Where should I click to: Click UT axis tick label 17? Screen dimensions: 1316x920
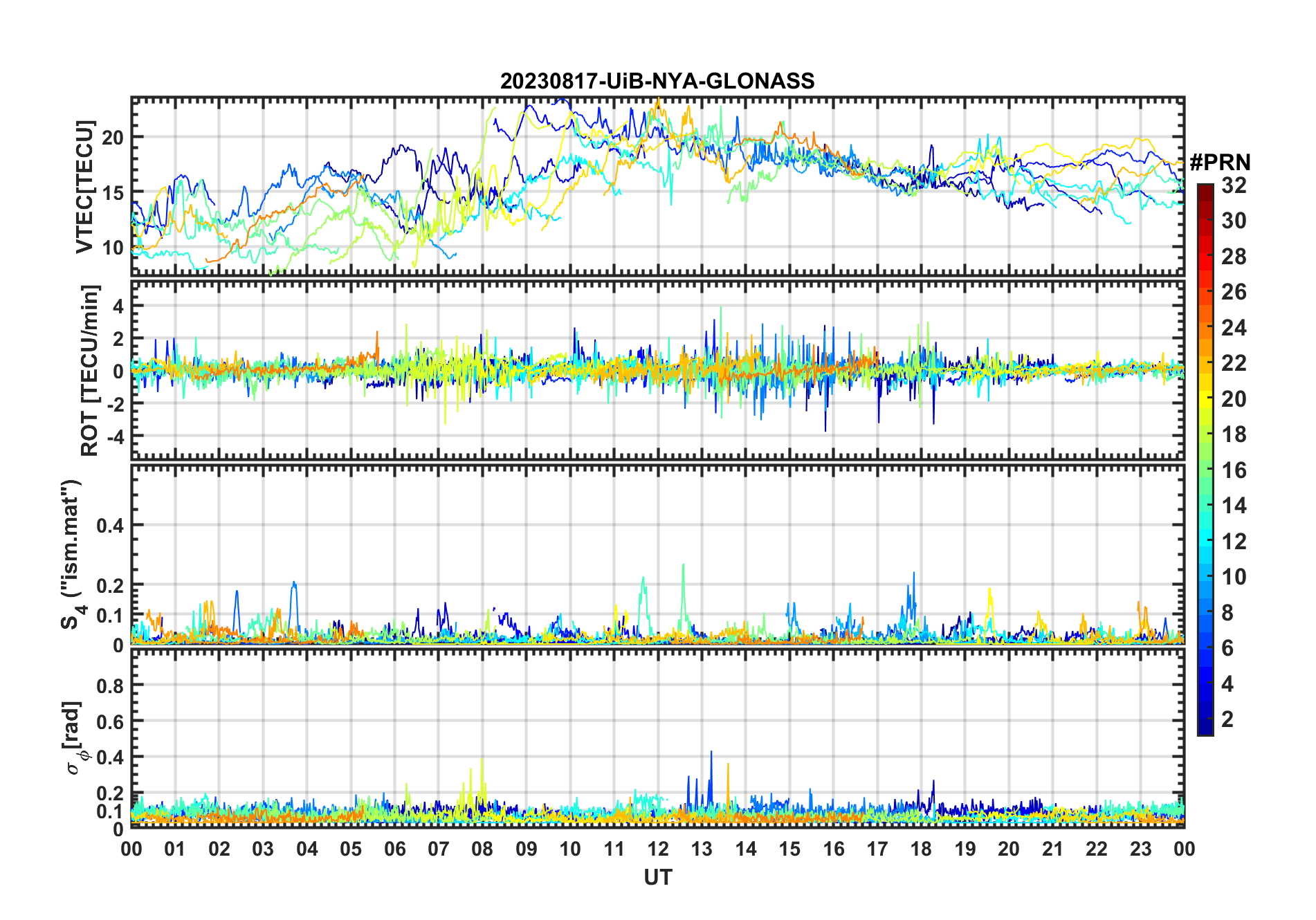[877, 849]
